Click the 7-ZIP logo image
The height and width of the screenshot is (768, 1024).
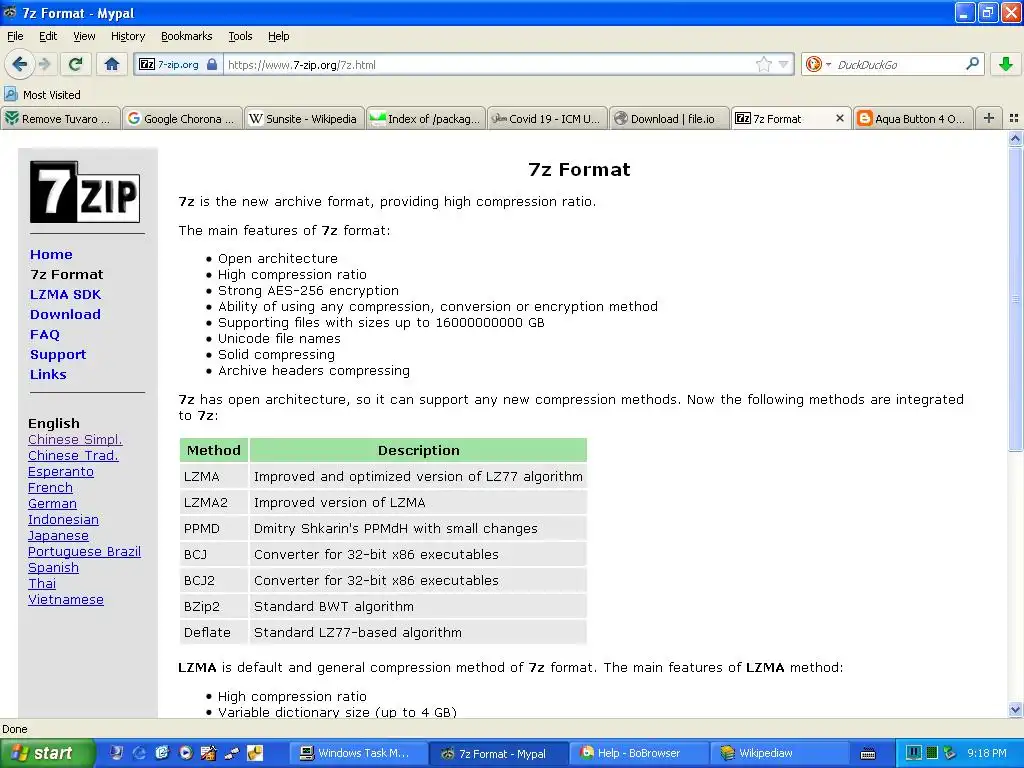pyautogui.click(x=85, y=192)
